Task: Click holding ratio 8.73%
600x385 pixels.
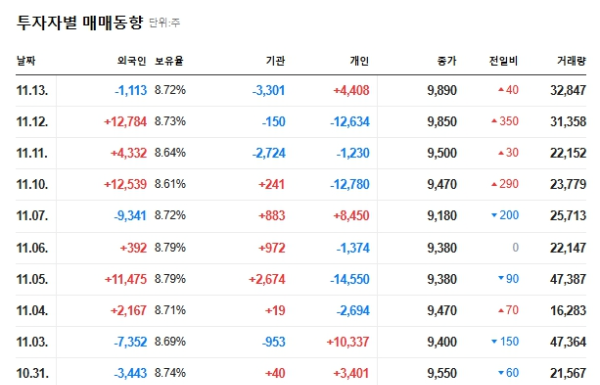Action: coord(170,122)
